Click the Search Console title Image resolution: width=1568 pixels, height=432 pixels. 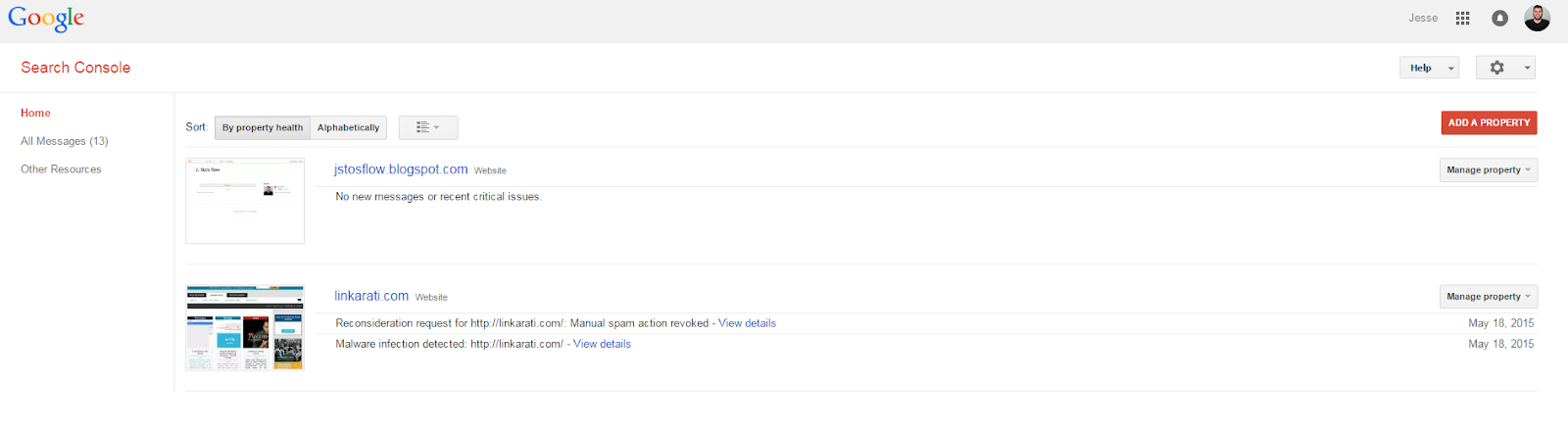(75, 68)
